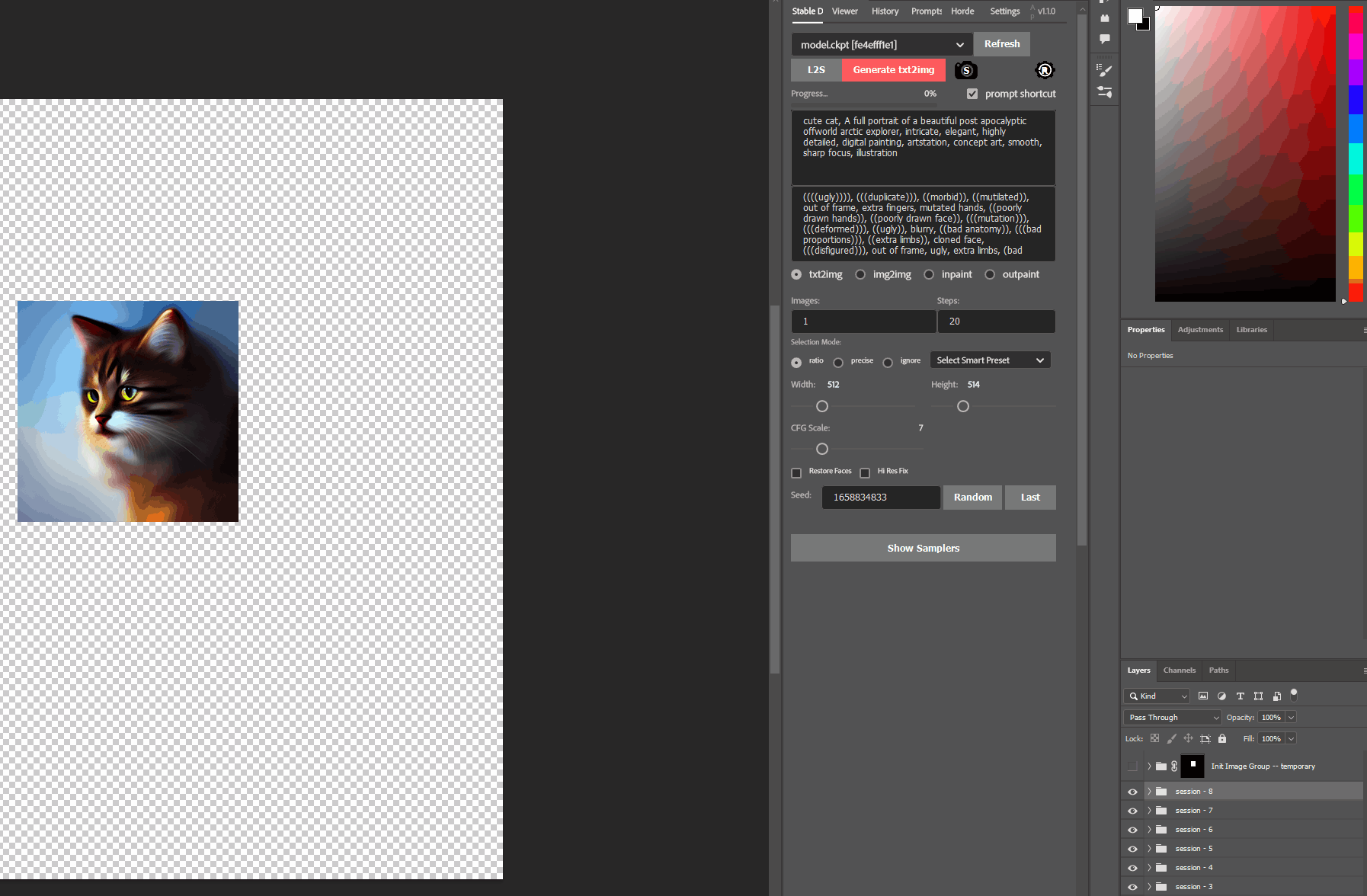Hide the session - 7 layer group
This screenshot has height=896, width=1367.
tap(1132, 811)
